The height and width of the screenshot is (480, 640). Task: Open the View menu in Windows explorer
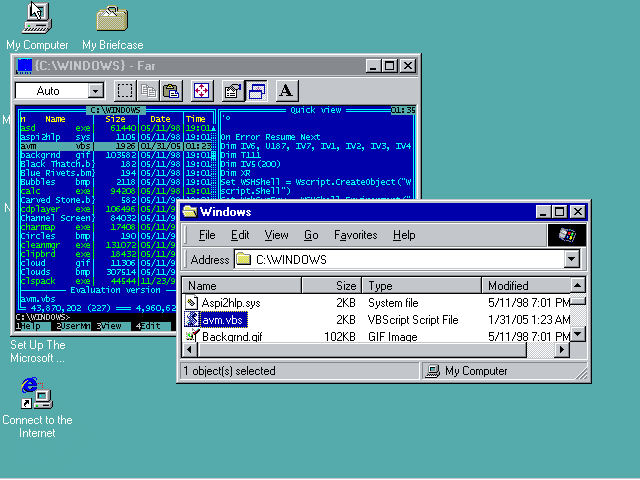point(276,235)
